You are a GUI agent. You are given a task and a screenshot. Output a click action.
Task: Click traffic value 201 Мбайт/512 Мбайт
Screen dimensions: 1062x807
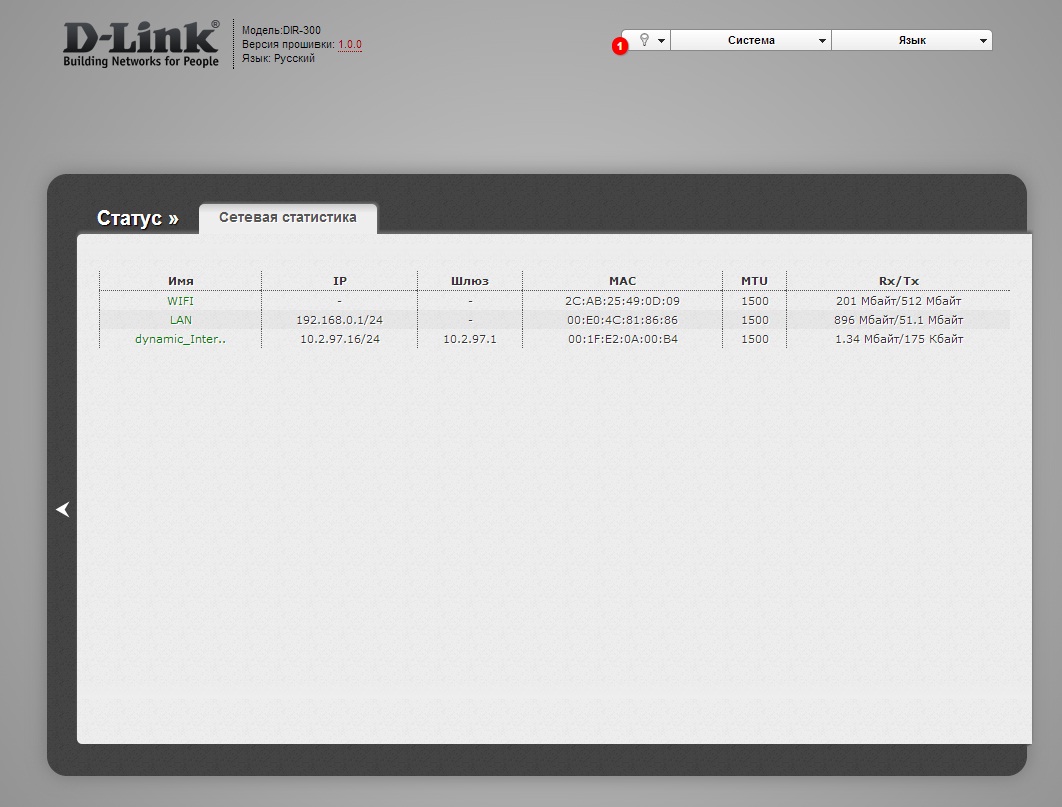pos(899,301)
